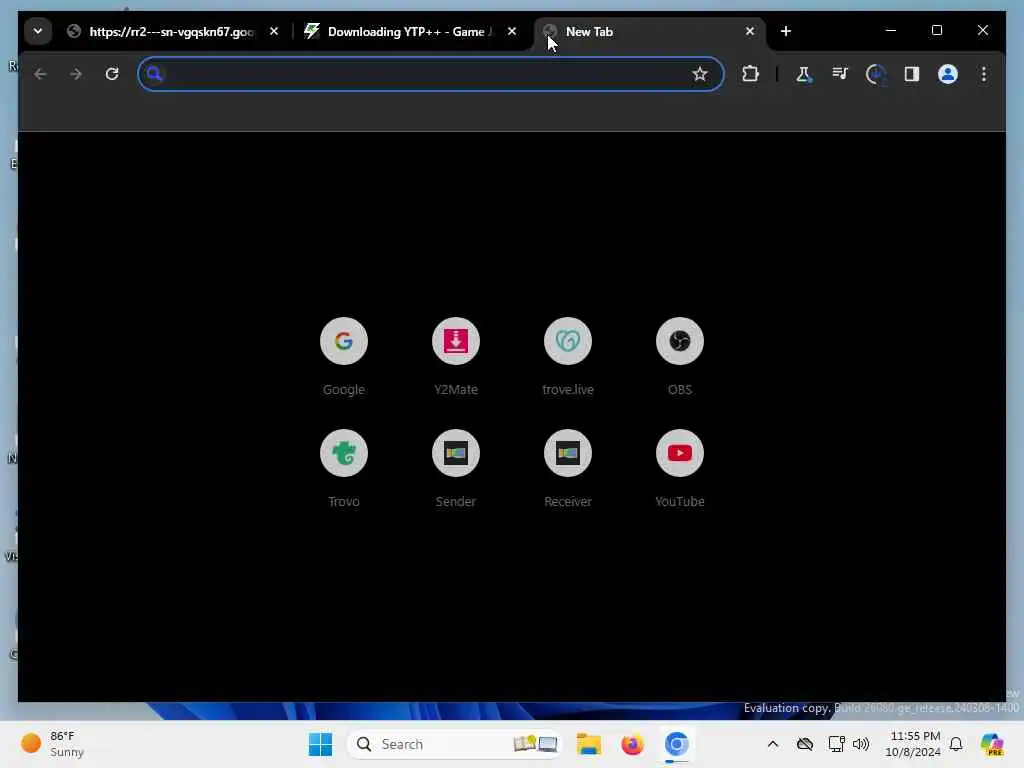Expand the tab search dropdown
Image resolution: width=1024 pixels, height=768 pixels.
[38, 31]
